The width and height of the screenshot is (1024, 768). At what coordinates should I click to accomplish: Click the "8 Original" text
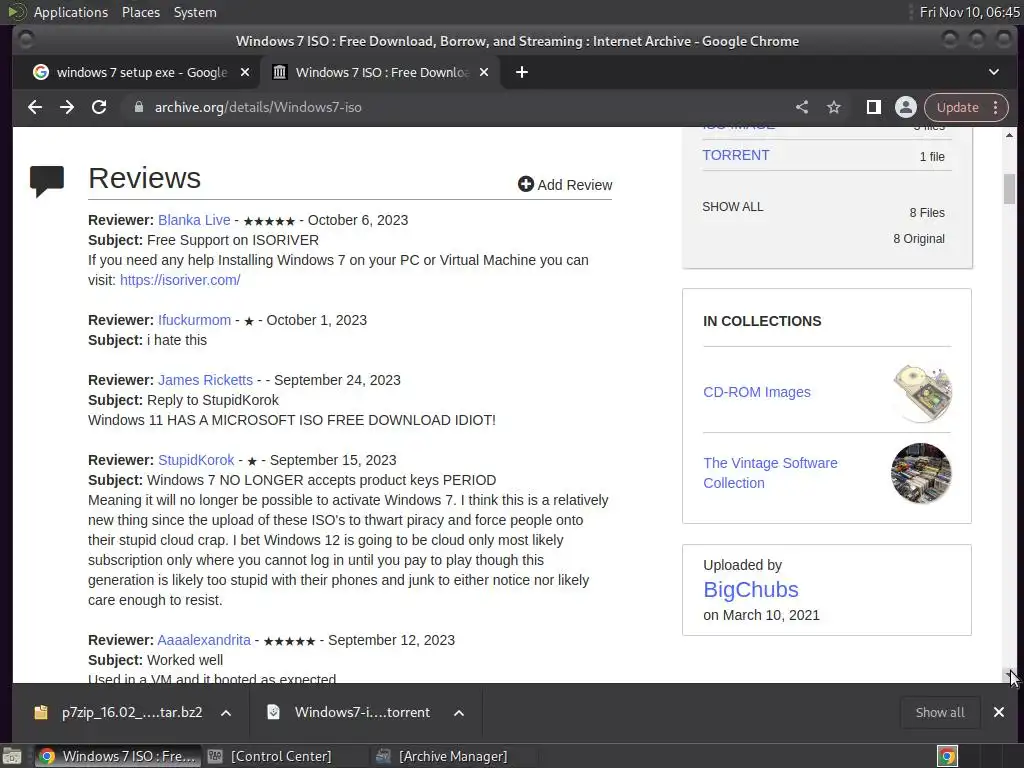[x=919, y=239]
